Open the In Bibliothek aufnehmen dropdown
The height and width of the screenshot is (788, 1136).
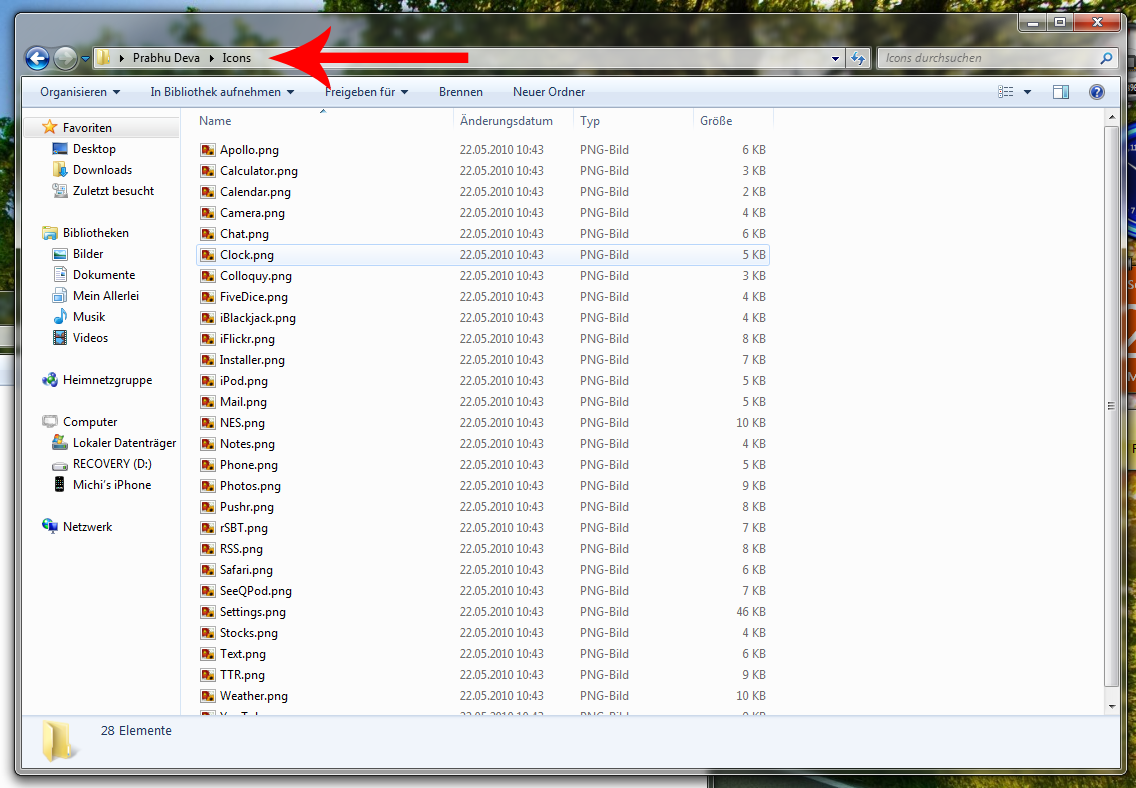(222, 92)
